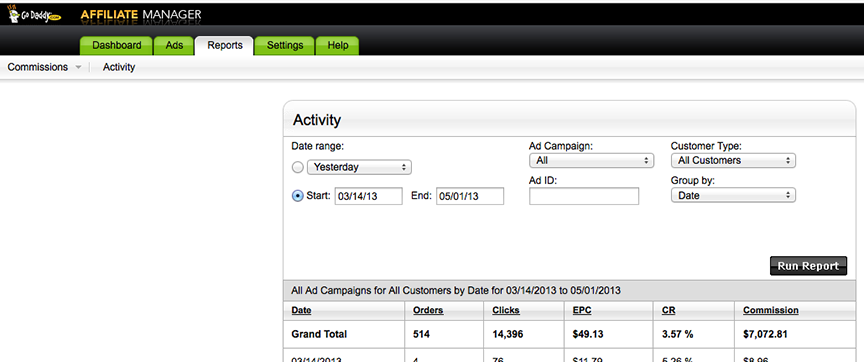Sort table by Clicks column header
The height and width of the screenshot is (362, 864).
506,310
